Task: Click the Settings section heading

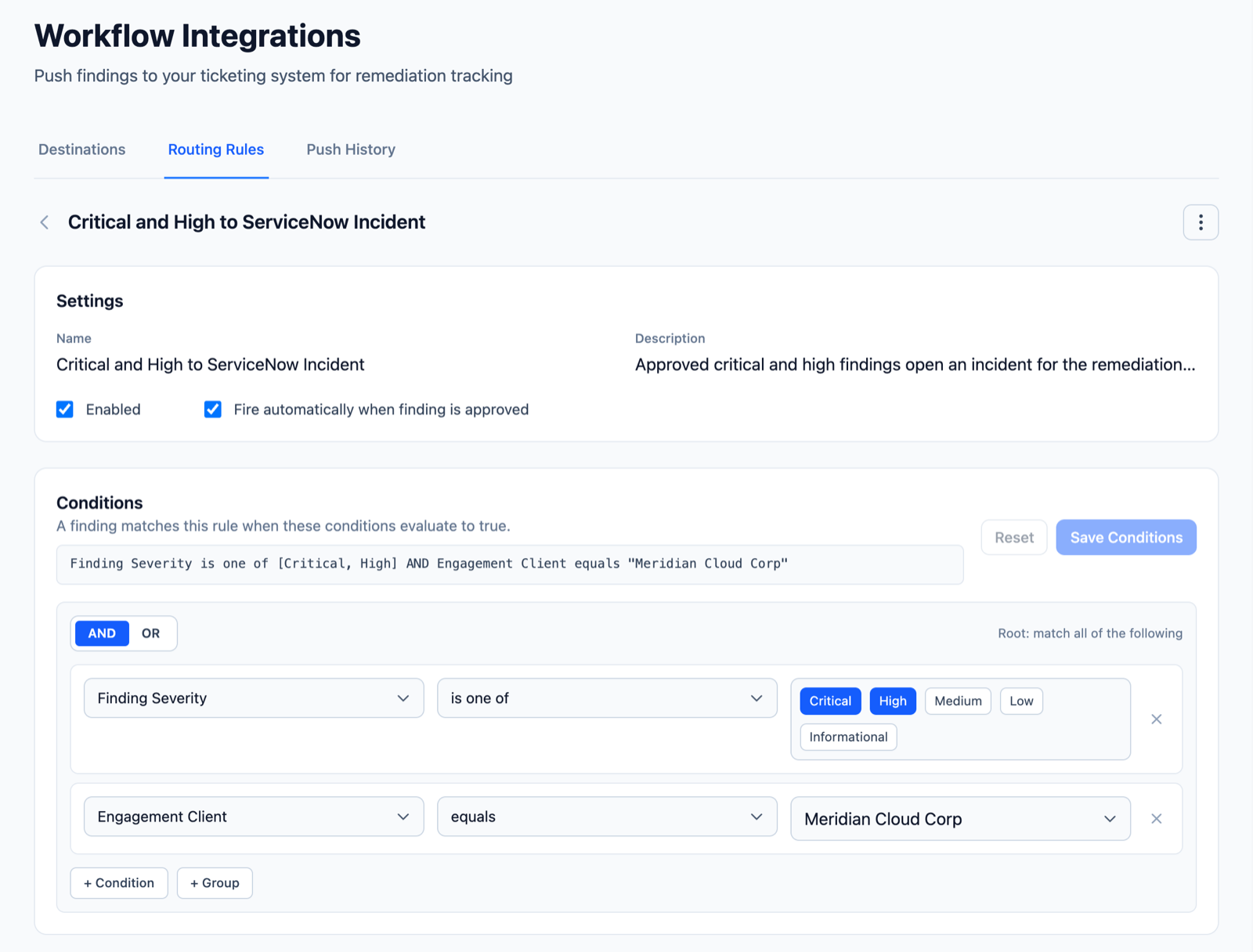Action: (90, 301)
